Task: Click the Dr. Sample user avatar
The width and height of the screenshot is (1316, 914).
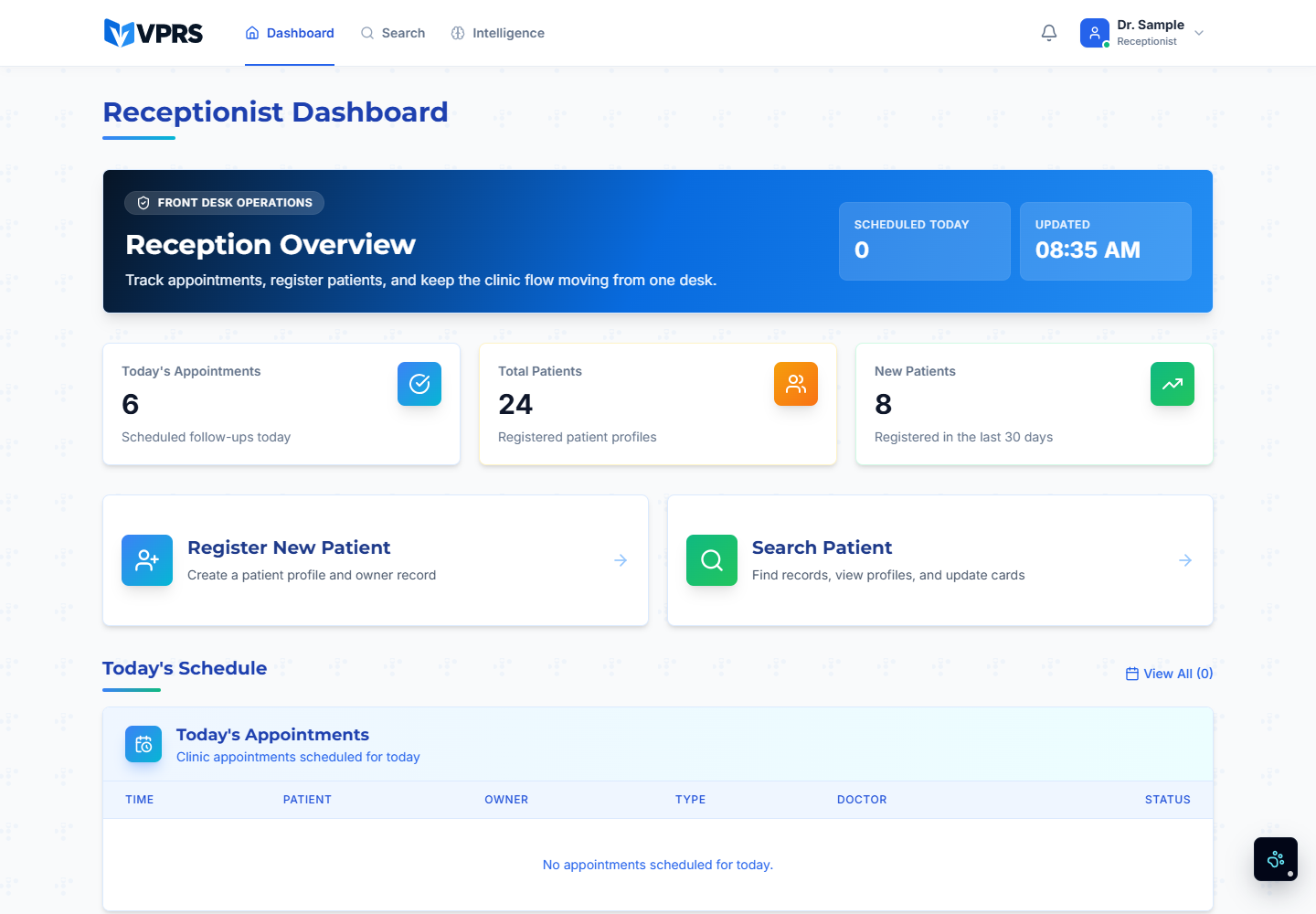Action: point(1095,33)
